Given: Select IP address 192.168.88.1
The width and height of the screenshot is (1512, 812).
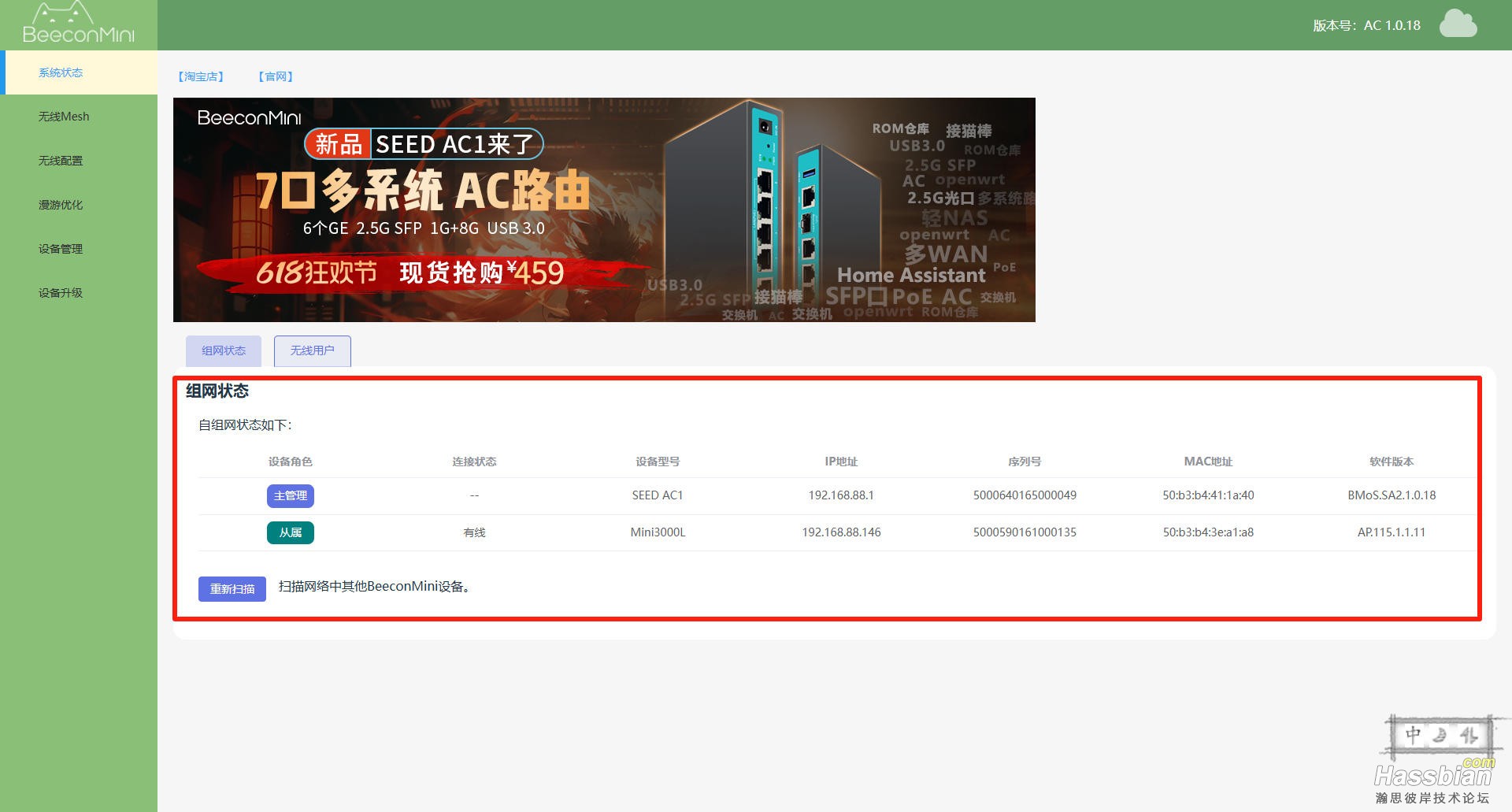Looking at the screenshot, I should 841,495.
